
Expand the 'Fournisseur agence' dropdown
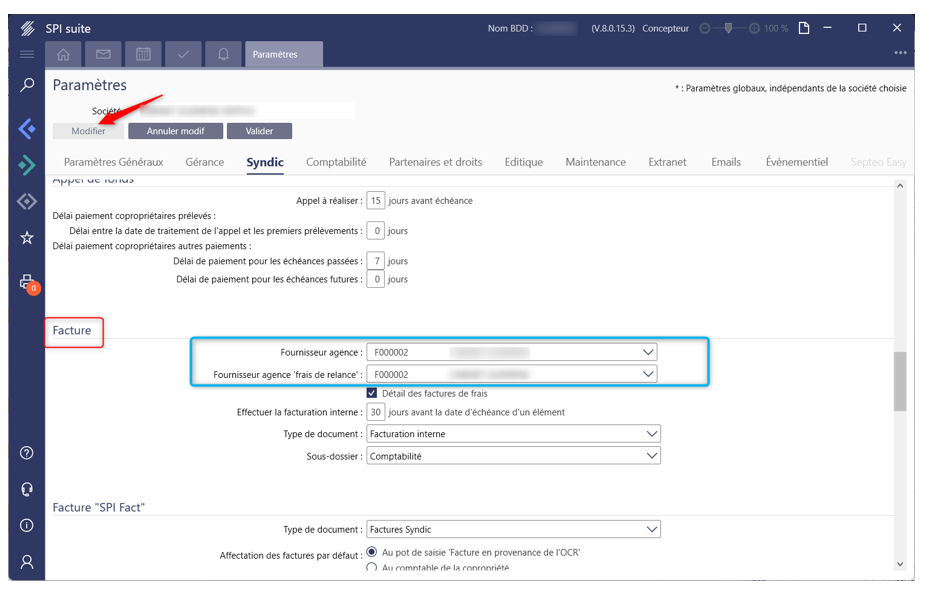pos(648,352)
